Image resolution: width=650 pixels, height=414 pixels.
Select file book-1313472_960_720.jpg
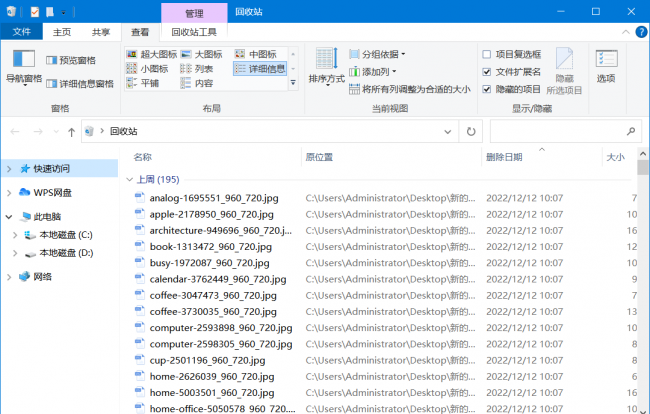pos(211,247)
